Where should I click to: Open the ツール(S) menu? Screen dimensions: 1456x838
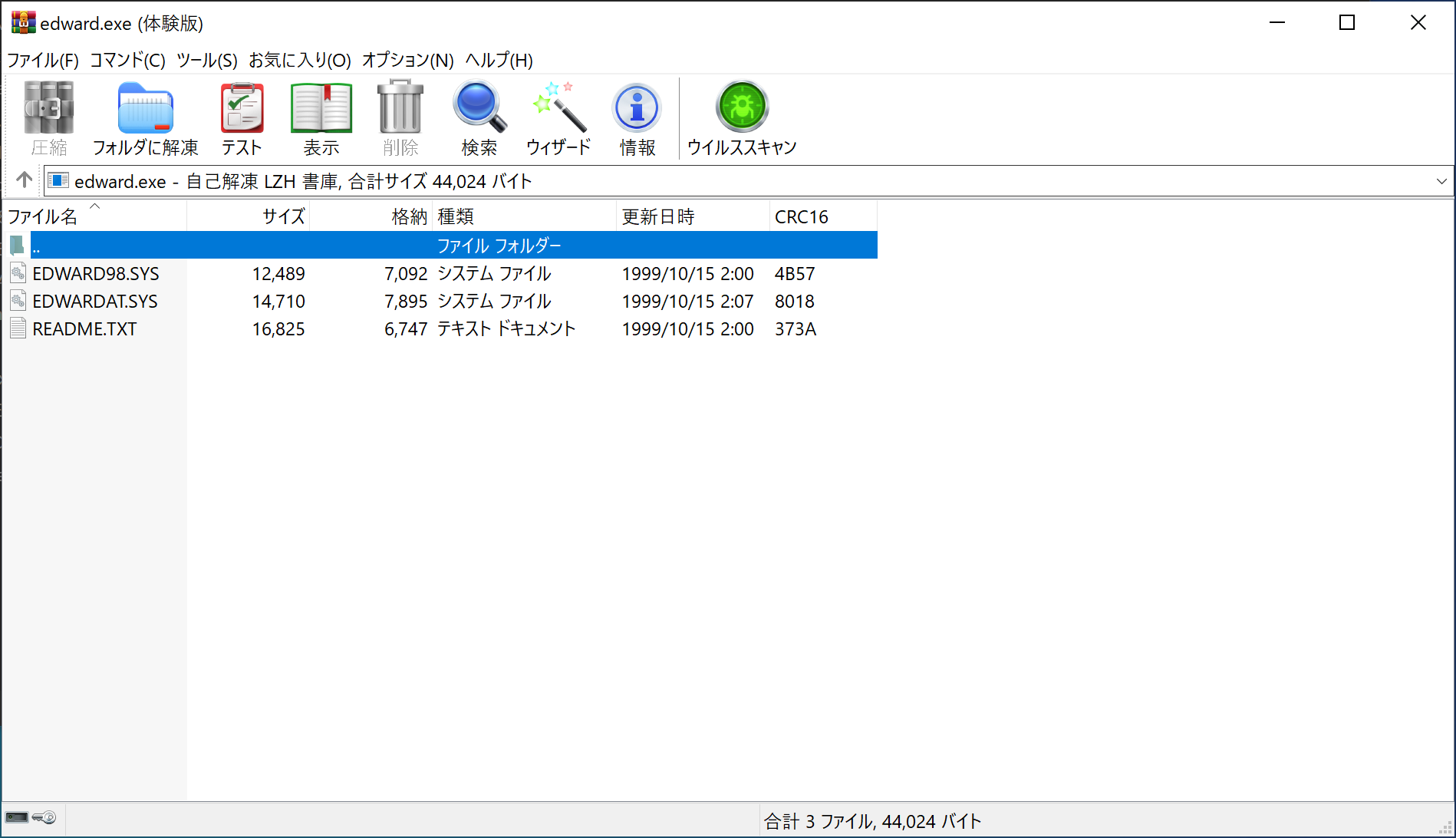pyautogui.click(x=207, y=60)
